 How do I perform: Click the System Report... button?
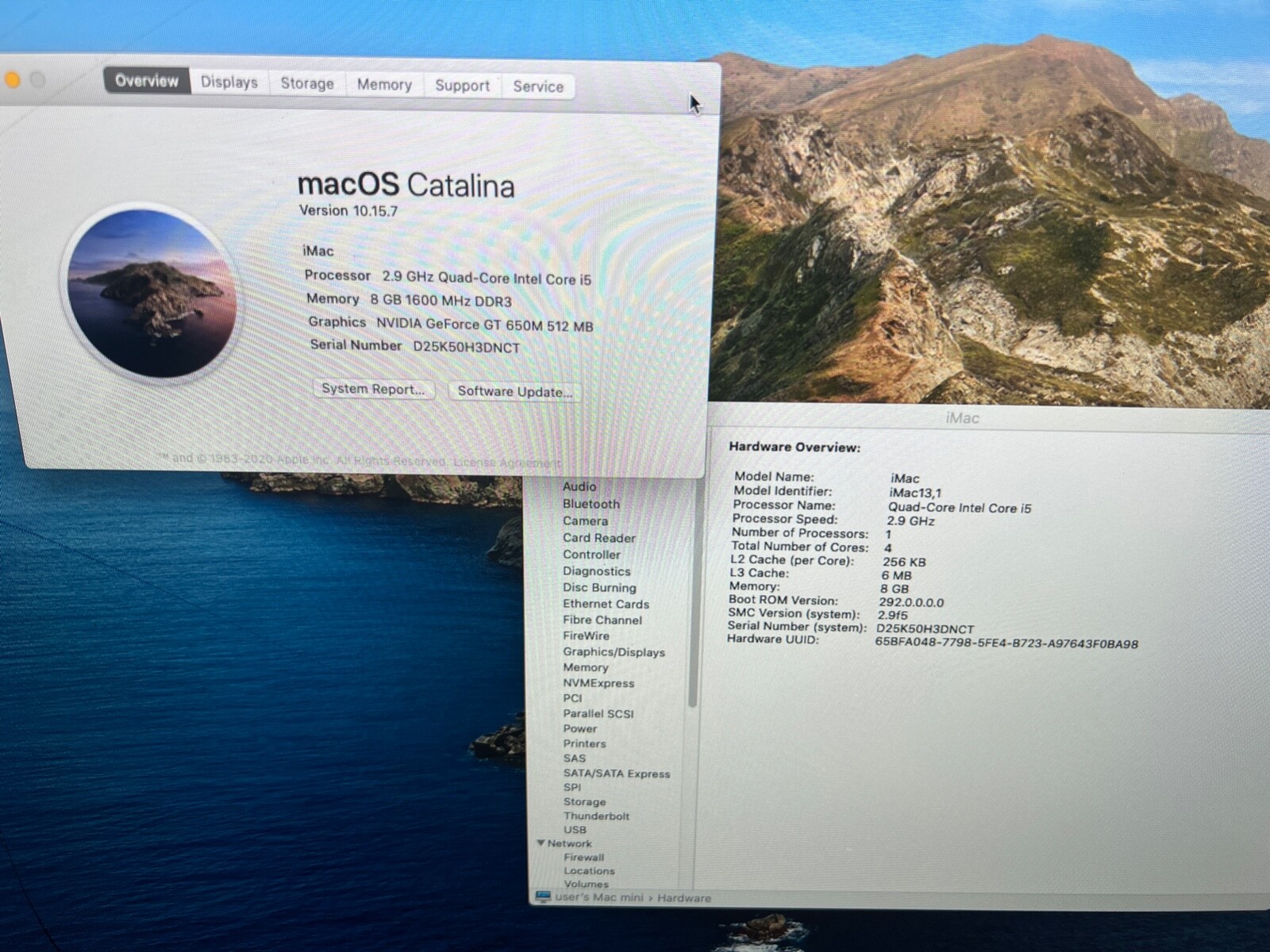pos(373,389)
